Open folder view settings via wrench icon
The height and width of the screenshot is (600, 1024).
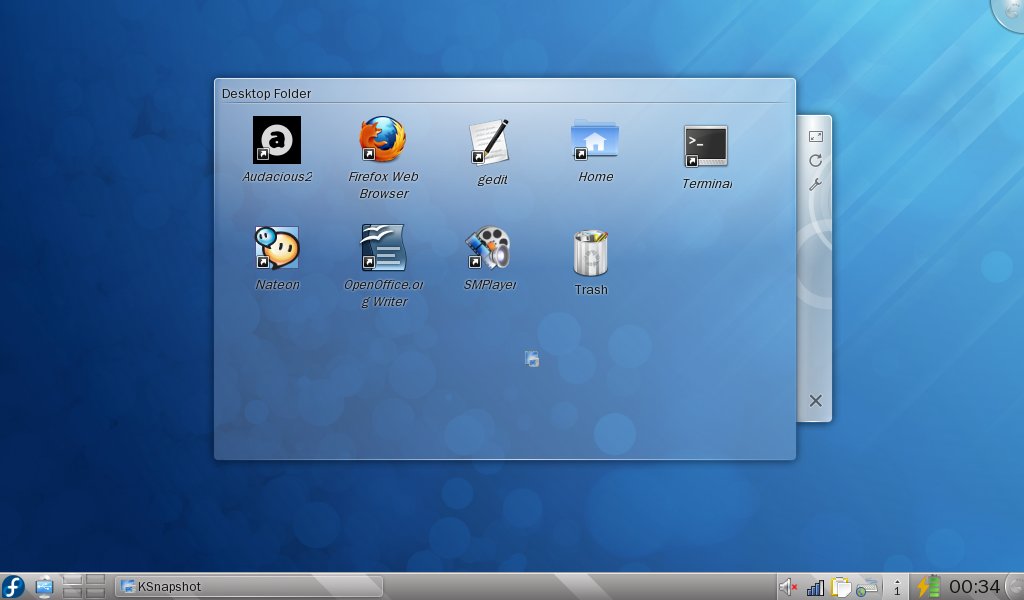(x=815, y=185)
